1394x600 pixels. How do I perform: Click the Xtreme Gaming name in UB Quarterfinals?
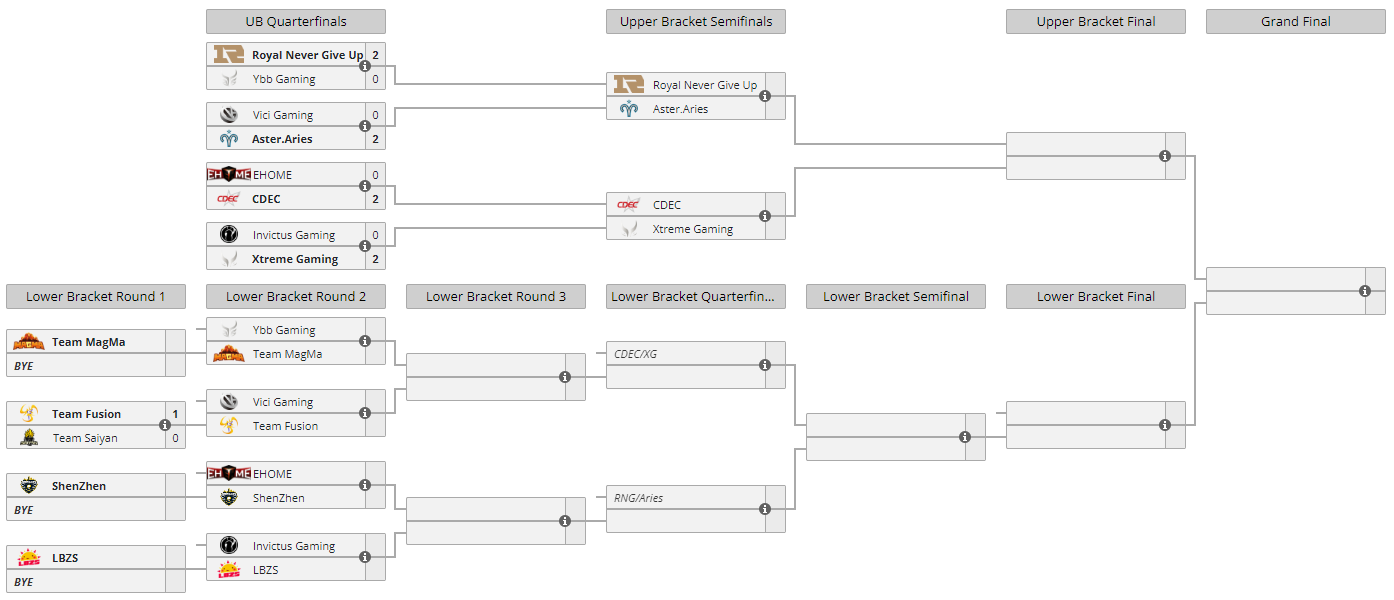[x=295, y=259]
